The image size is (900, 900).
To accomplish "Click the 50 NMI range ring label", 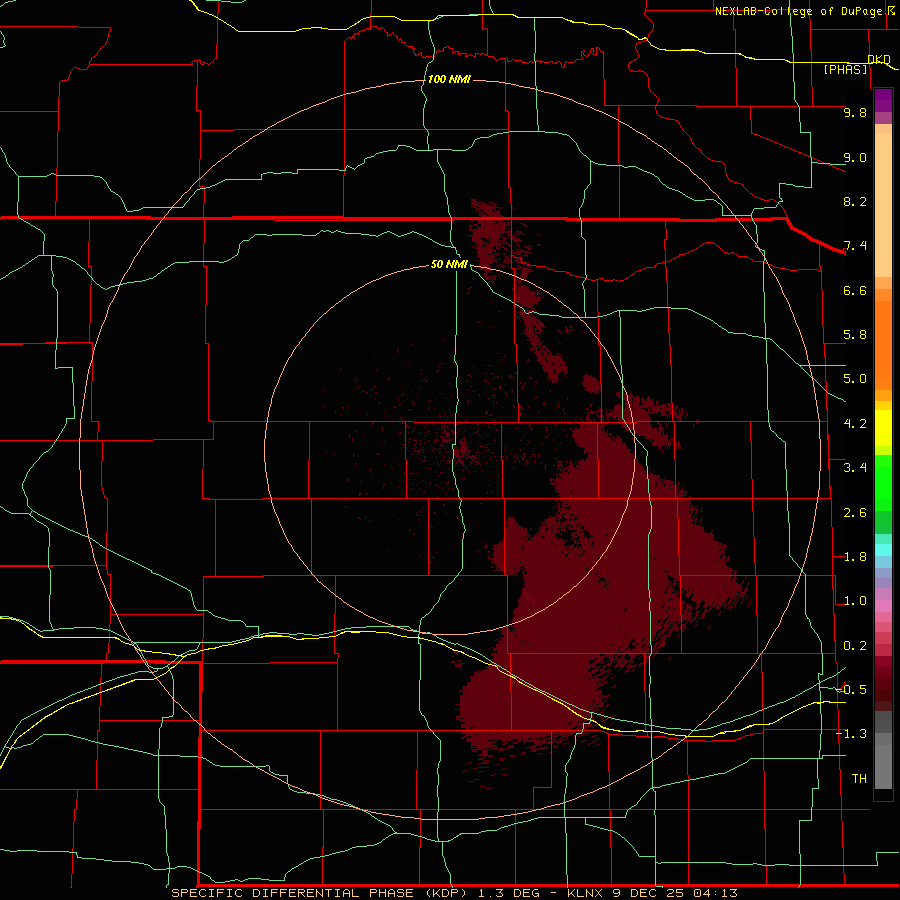I will click(x=449, y=264).
